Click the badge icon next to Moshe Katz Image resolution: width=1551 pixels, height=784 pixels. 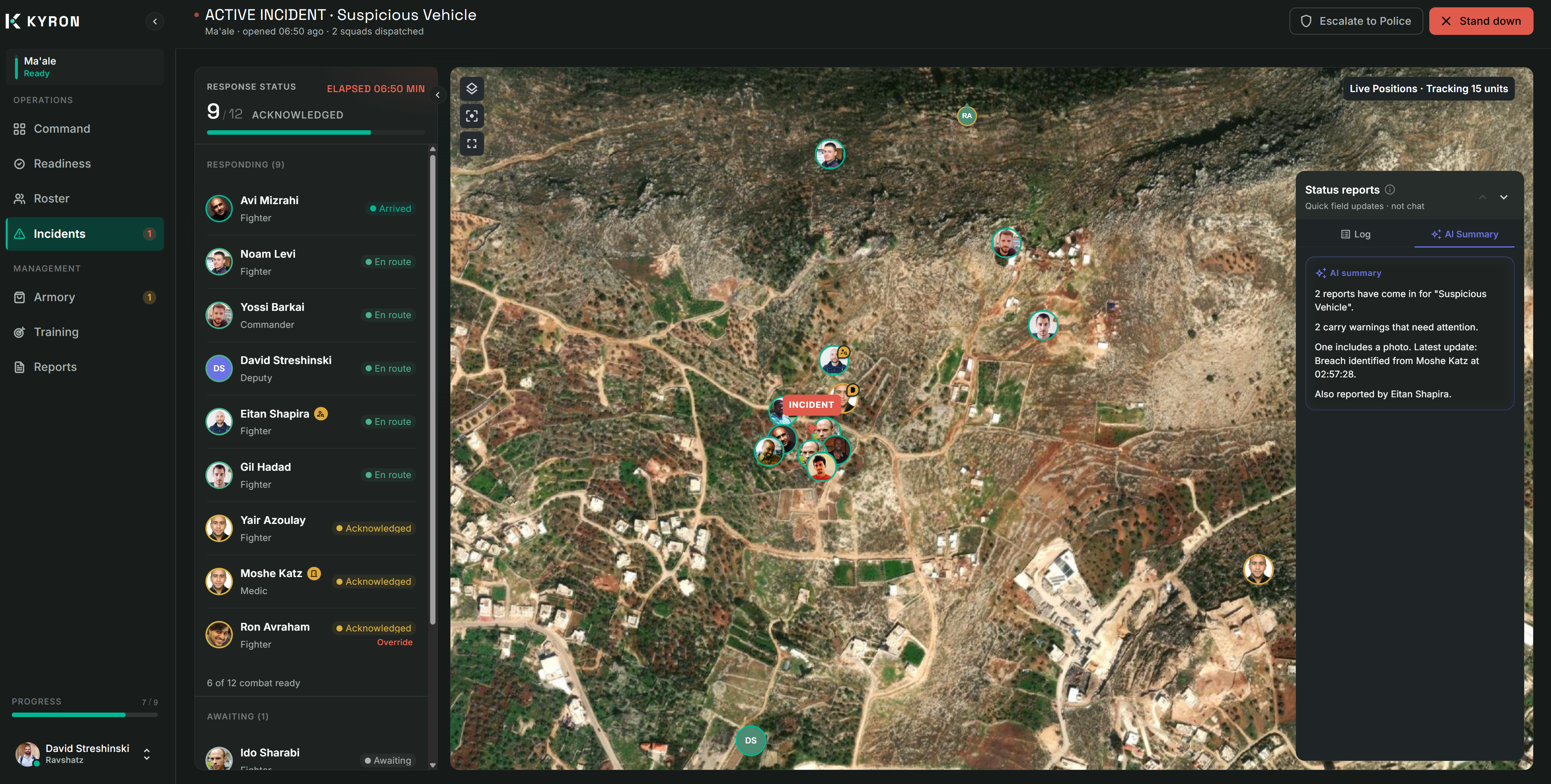pyautogui.click(x=314, y=573)
